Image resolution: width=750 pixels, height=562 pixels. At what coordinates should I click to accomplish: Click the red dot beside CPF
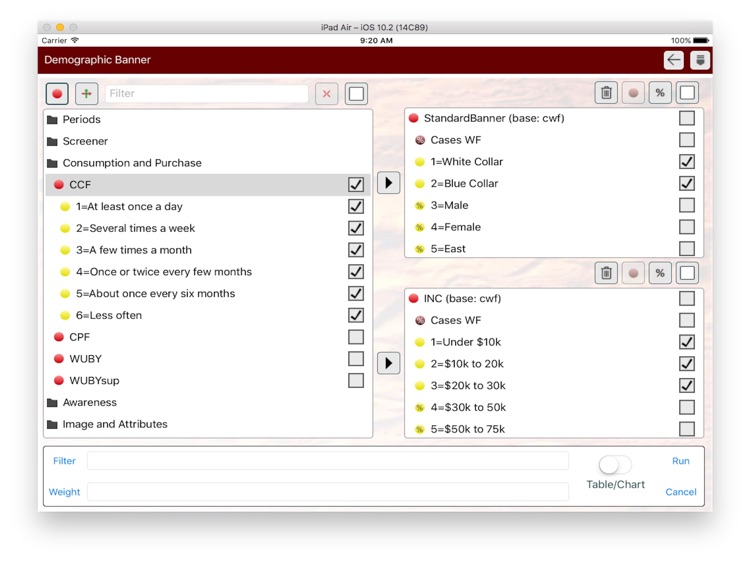[59, 337]
